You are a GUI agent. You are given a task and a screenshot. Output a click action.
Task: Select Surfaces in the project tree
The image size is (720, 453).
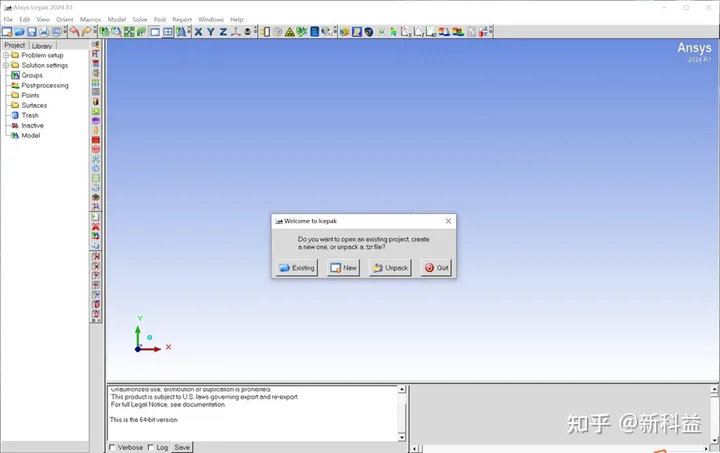pyautogui.click(x=34, y=105)
